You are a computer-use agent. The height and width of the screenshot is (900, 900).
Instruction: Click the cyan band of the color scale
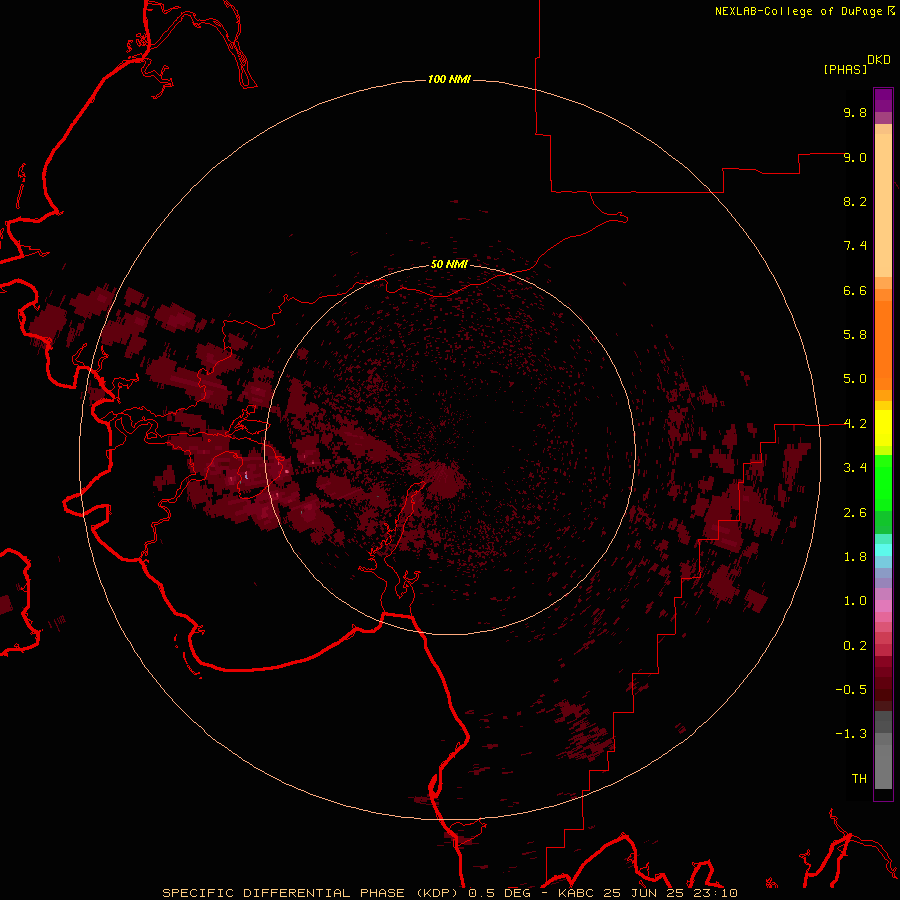(883, 550)
